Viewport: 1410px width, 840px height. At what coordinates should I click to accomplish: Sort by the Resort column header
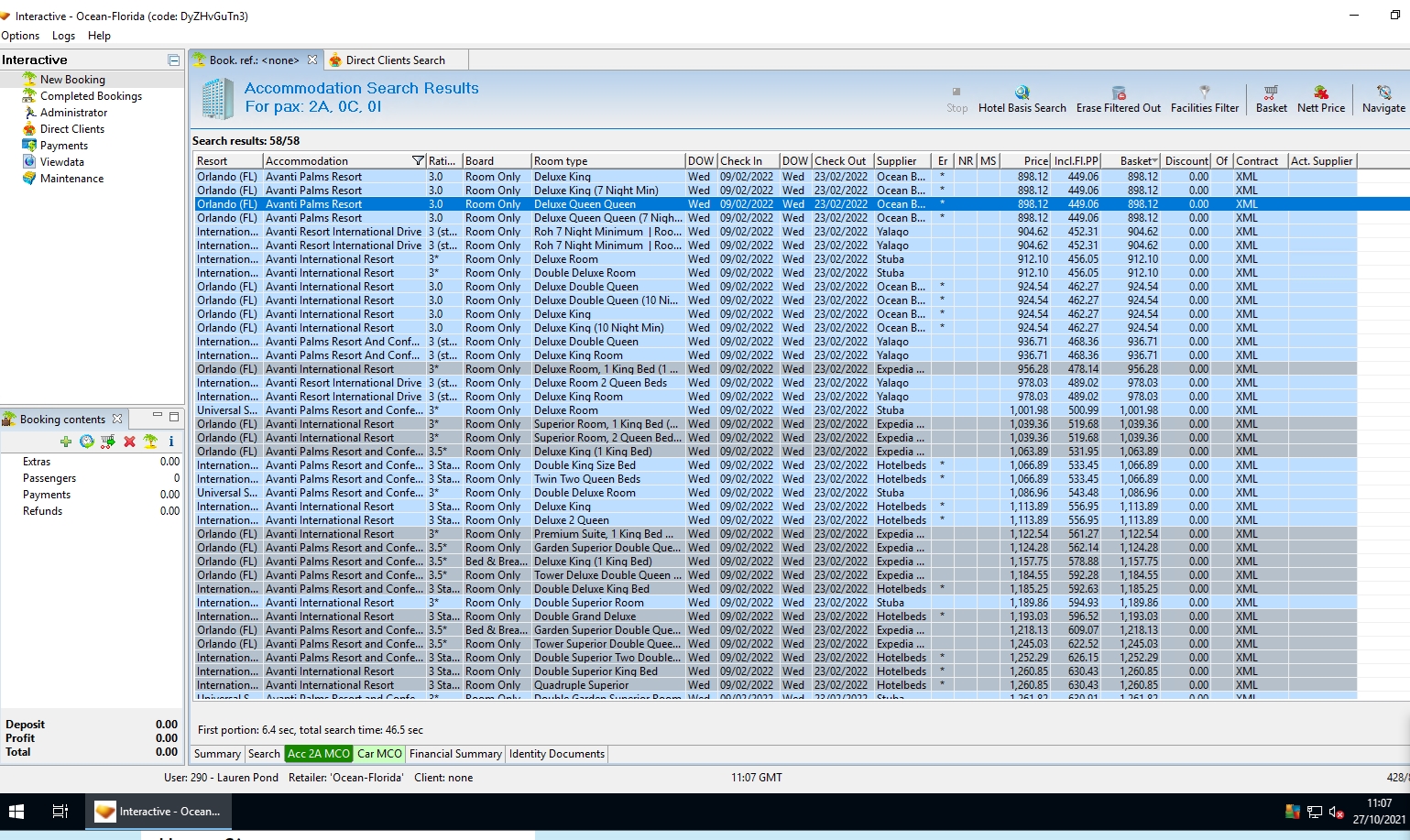pos(229,161)
